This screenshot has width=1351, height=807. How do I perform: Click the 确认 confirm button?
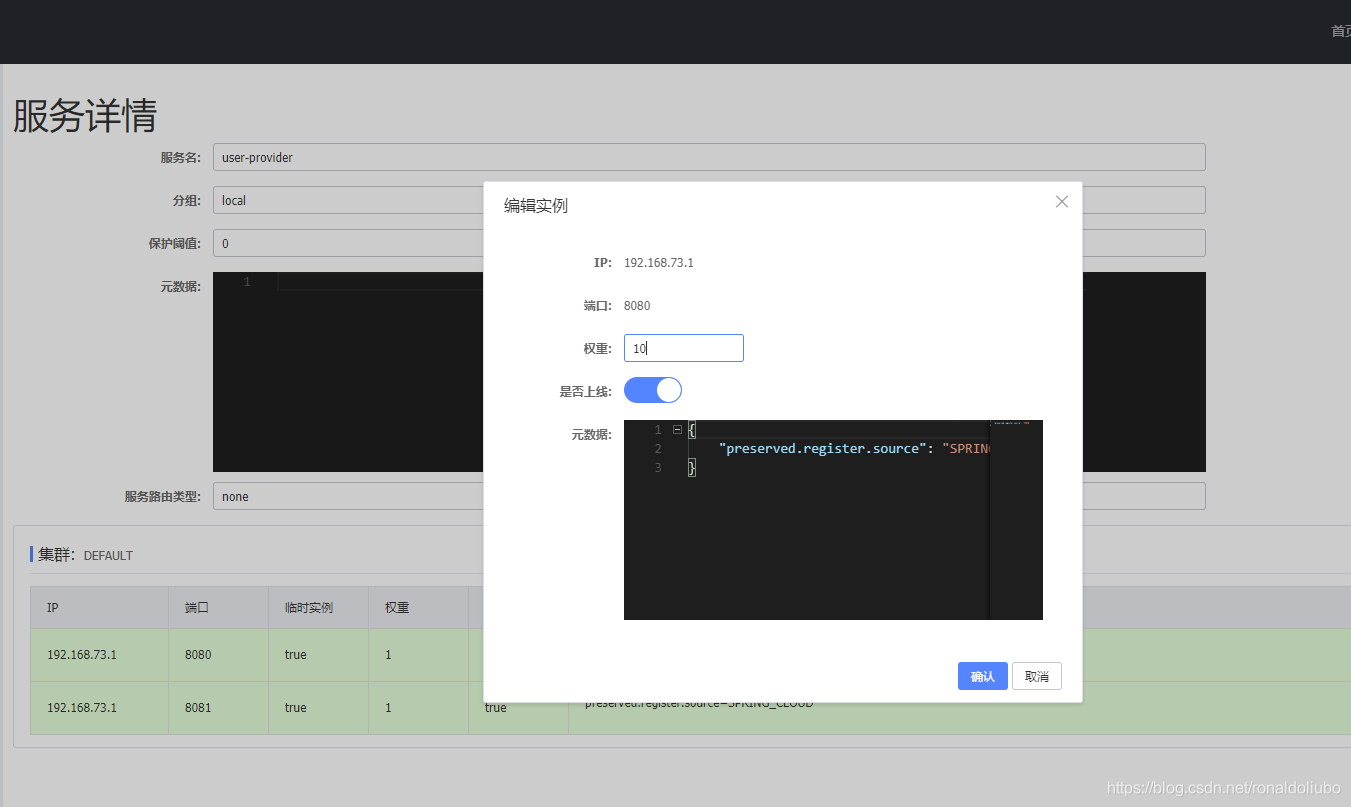click(982, 676)
